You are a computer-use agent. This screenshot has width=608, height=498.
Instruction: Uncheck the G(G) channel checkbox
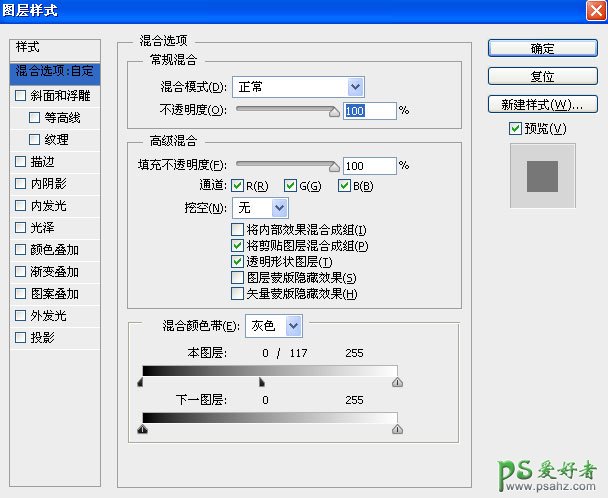point(290,186)
